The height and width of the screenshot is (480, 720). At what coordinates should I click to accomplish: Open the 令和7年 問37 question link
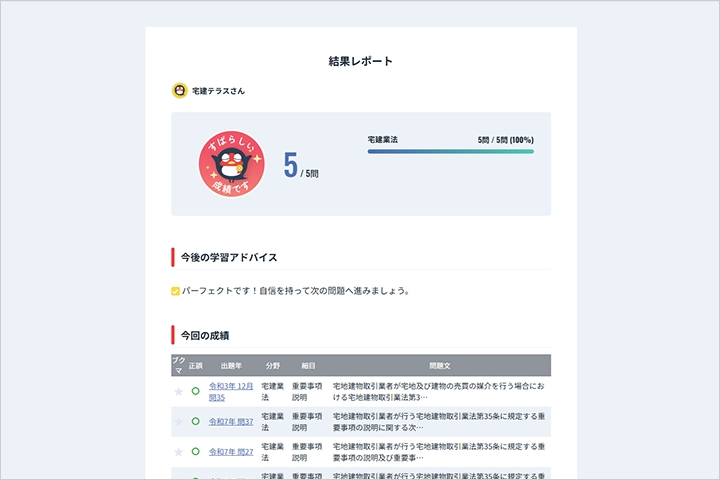tap(231, 422)
